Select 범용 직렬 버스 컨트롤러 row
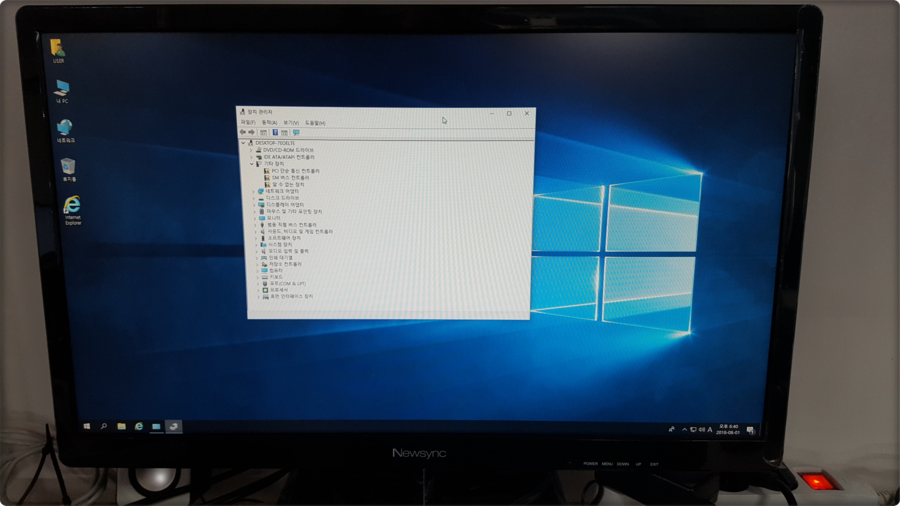The width and height of the screenshot is (900, 506). (288, 224)
